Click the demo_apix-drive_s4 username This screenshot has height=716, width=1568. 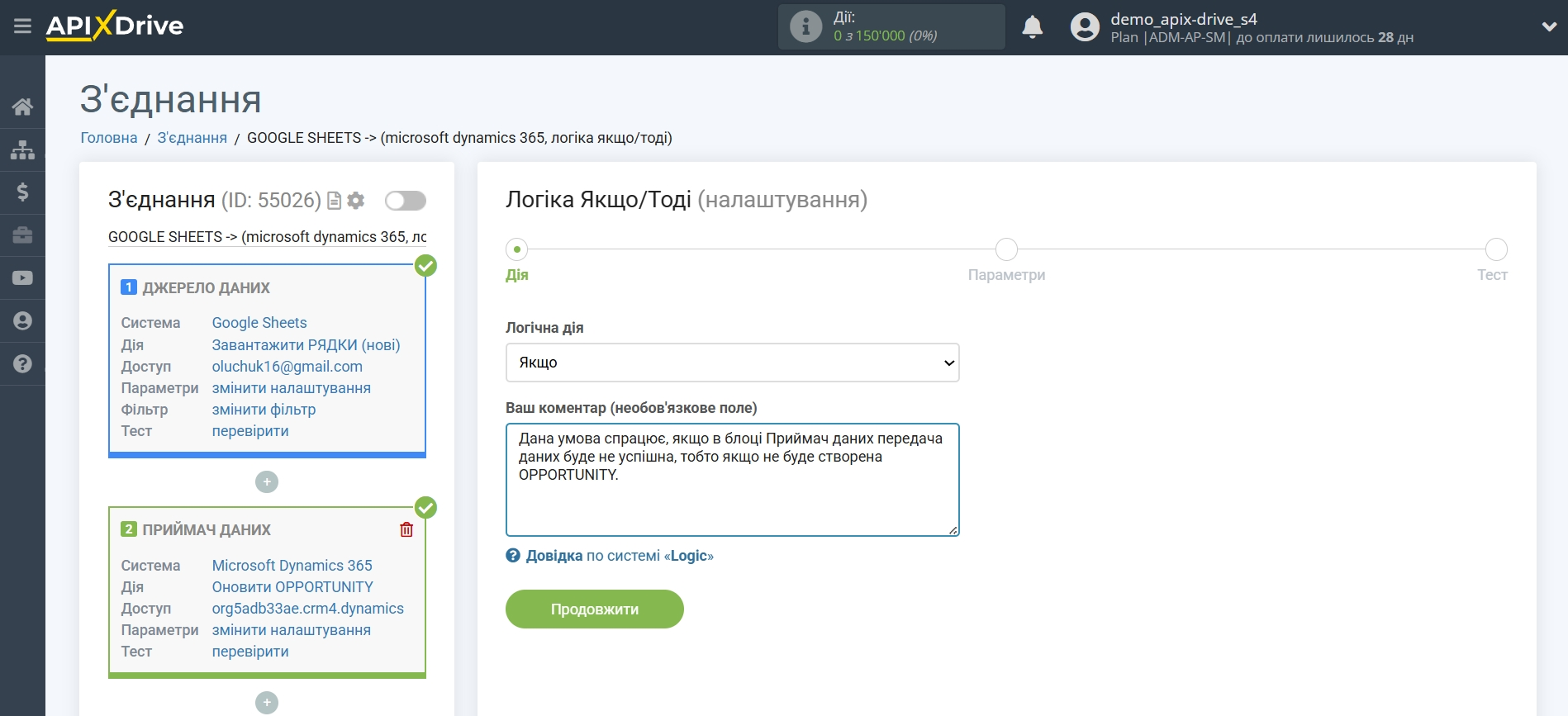pos(1184,19)
